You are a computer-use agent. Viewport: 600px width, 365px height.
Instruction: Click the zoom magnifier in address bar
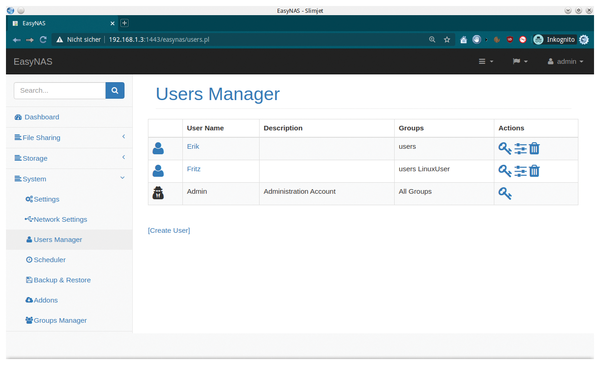(432, 39)
